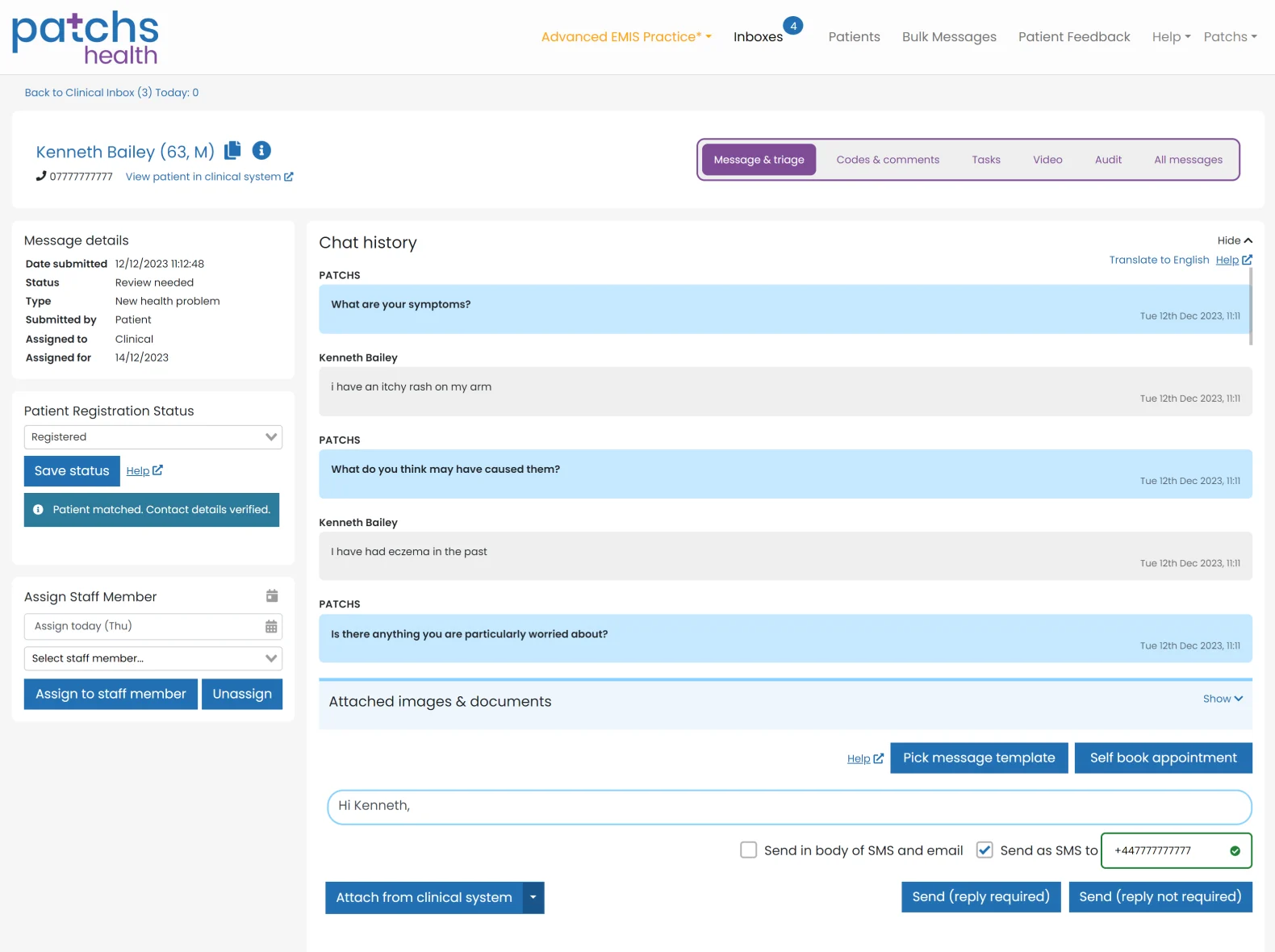Click calendar icon in Assign Staff Member header

click(272, 596)
